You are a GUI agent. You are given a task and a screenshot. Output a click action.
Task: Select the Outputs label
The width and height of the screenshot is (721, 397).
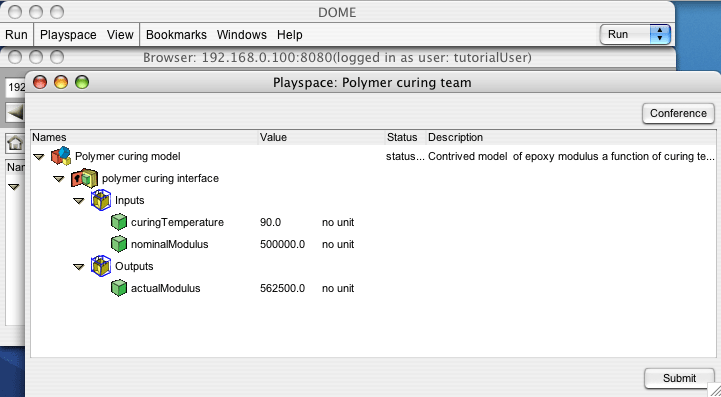pos(134,266)
